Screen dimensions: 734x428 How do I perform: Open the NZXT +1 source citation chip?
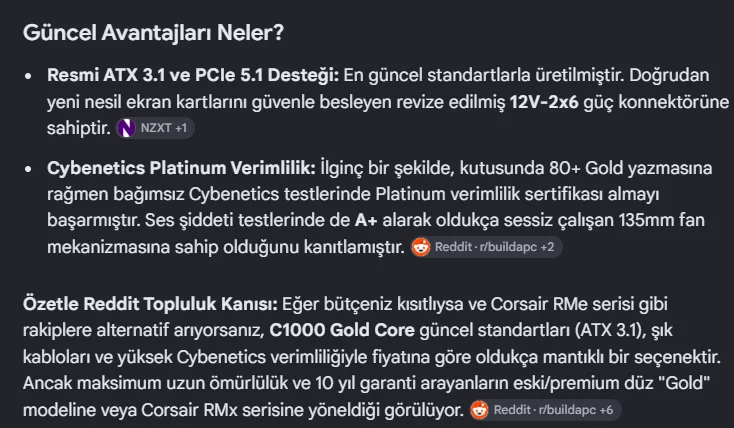[x=155, y=128]
